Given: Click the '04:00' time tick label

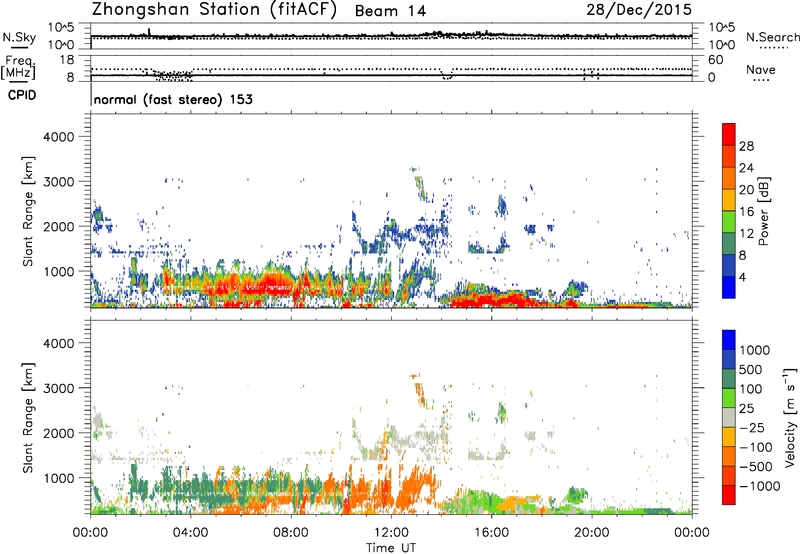Looking at the screenshot, I should (190, 533).
